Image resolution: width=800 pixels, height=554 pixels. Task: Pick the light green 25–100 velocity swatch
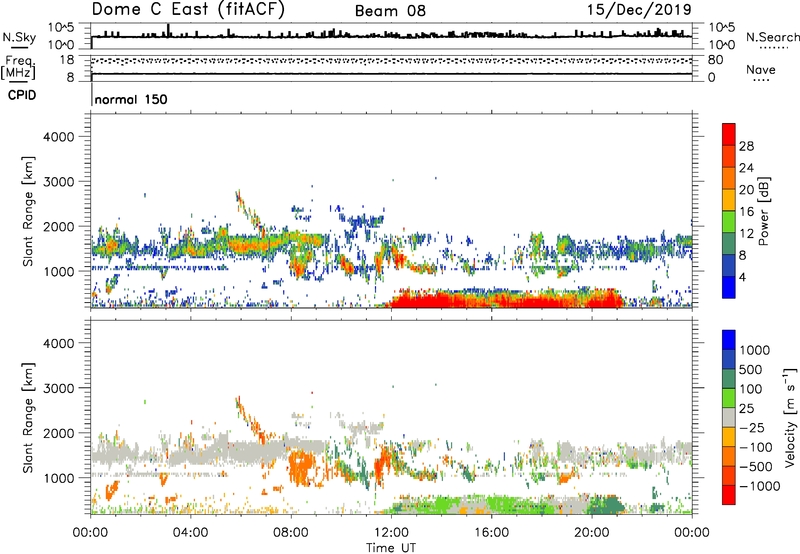729,398
